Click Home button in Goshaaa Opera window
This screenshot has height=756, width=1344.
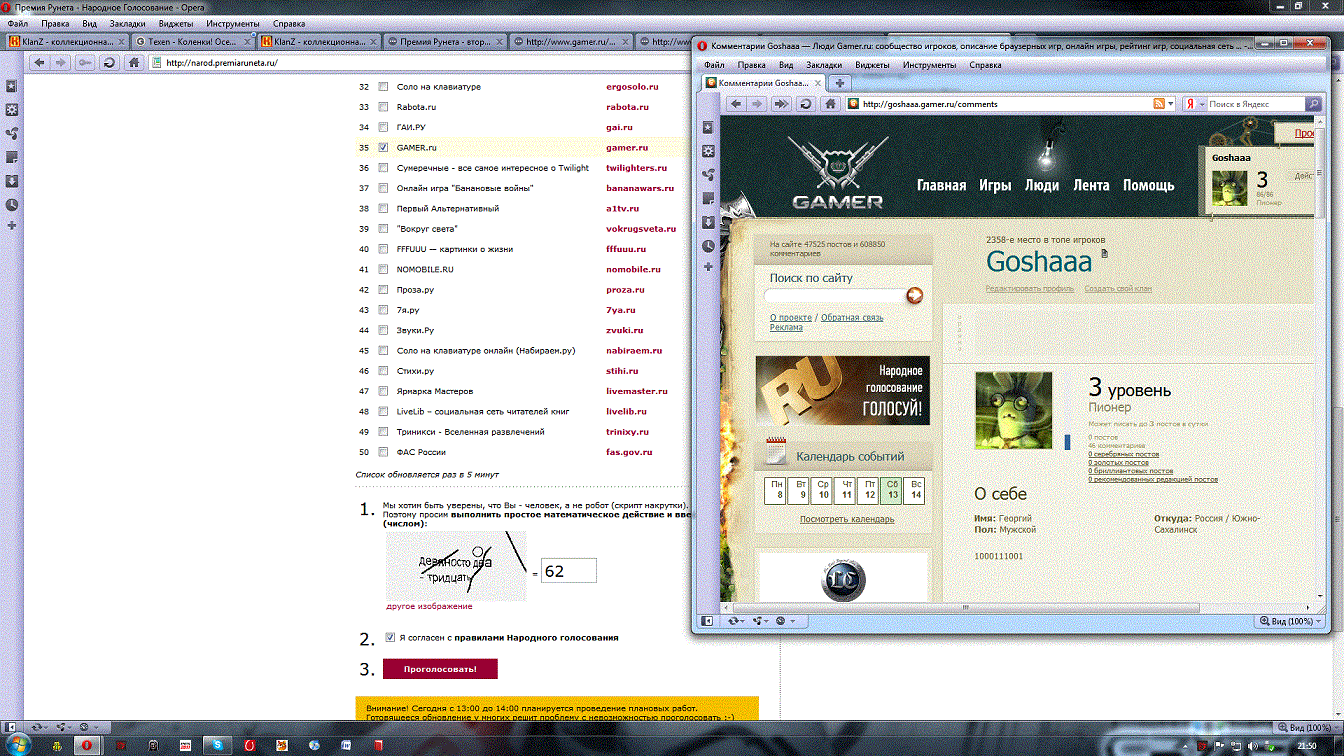pyautogui.click(x=830, y=104)
